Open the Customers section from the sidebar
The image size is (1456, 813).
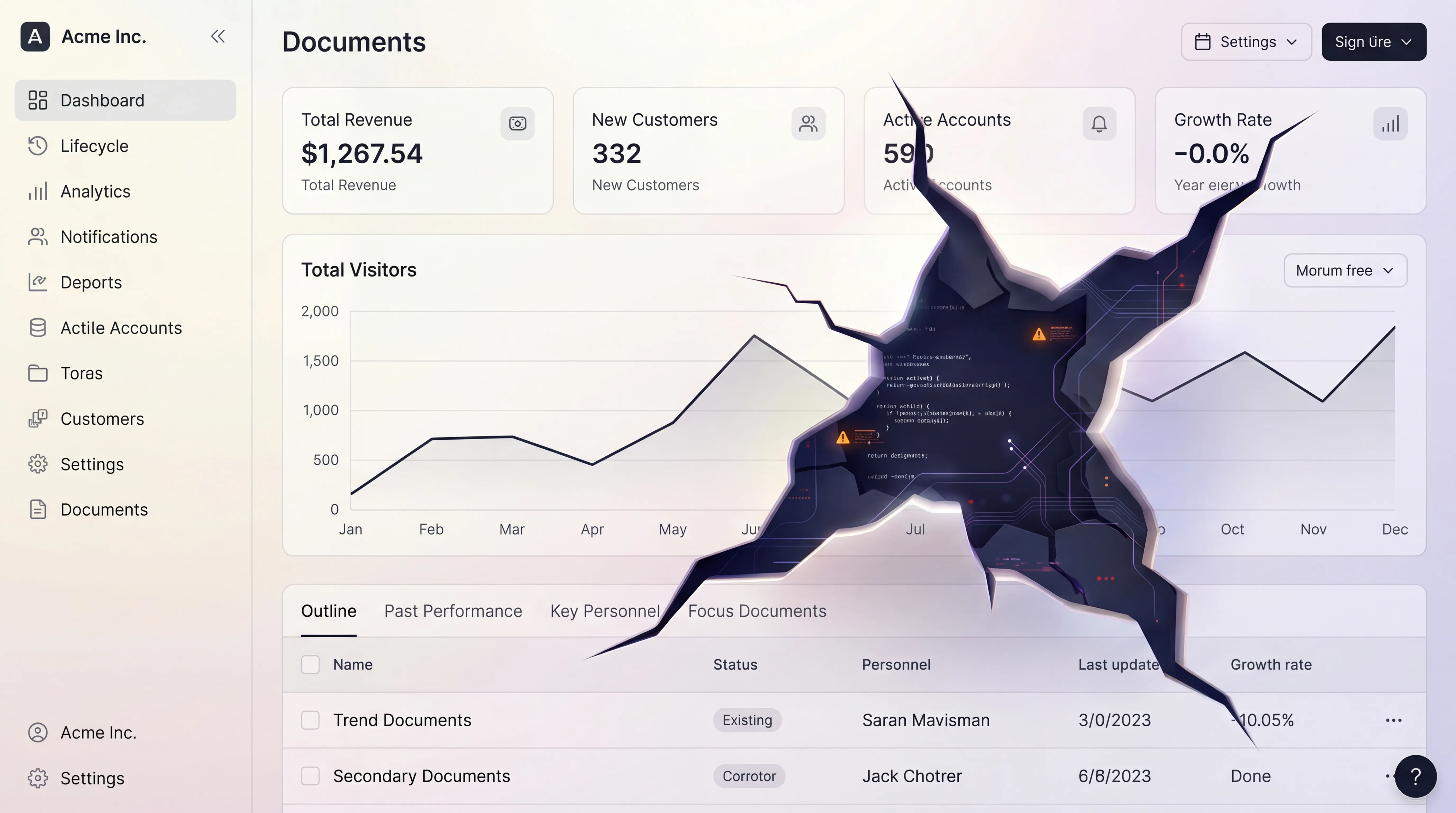102,418
